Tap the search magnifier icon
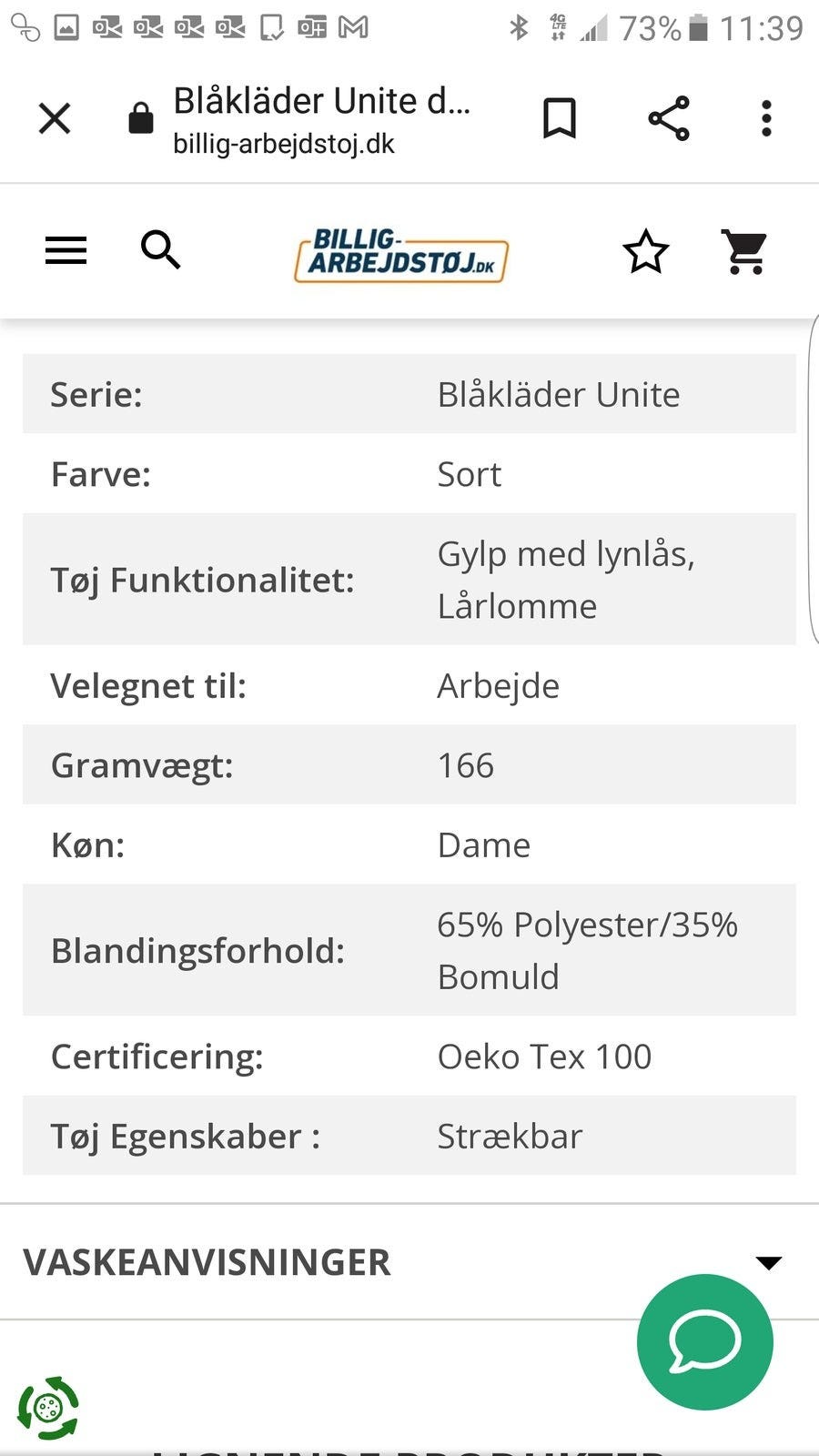The image size is (819, 1456). coord(160,249)
